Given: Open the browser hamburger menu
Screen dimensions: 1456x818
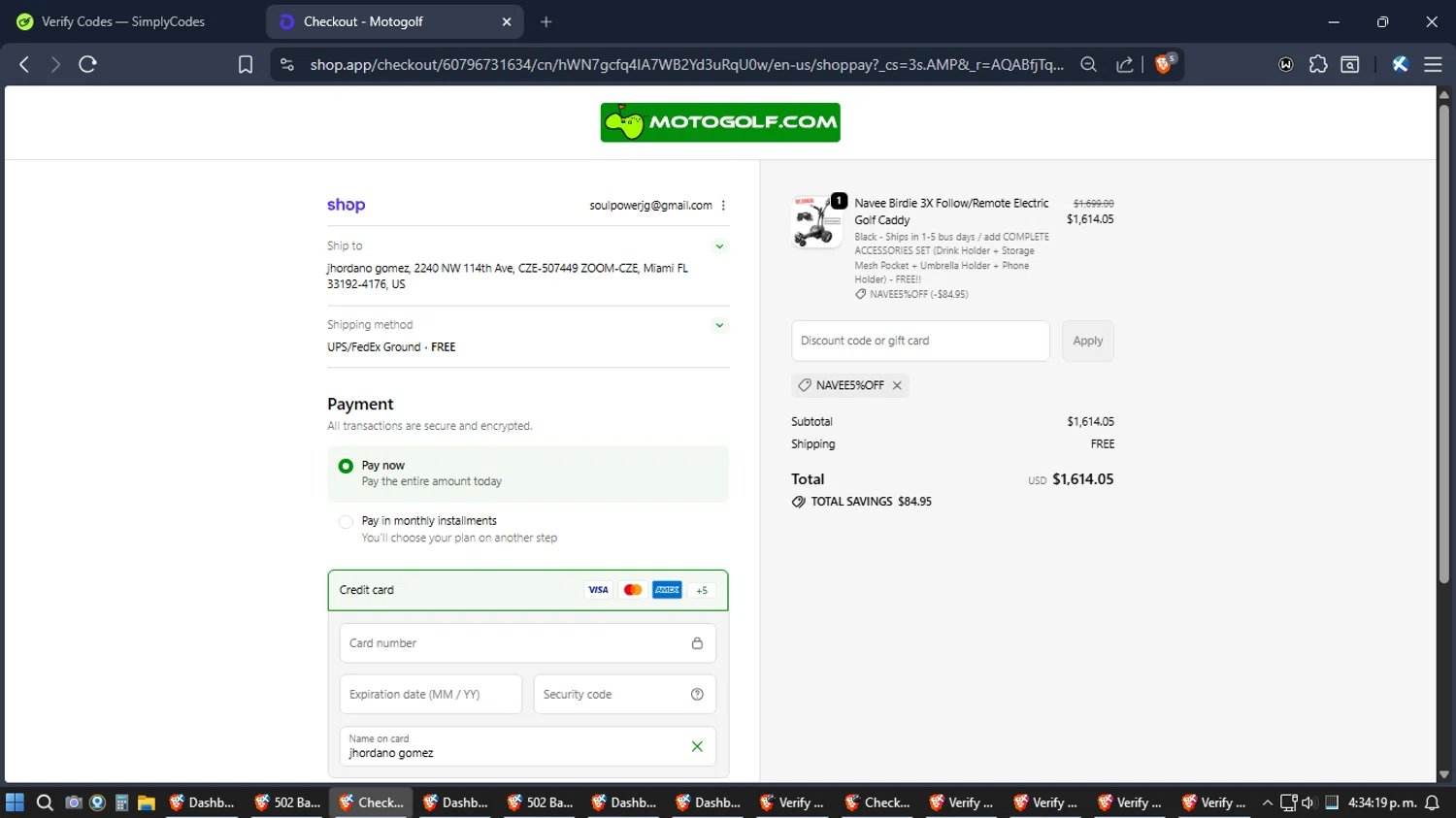Looking at the screenshot, I should (1433, 64).
